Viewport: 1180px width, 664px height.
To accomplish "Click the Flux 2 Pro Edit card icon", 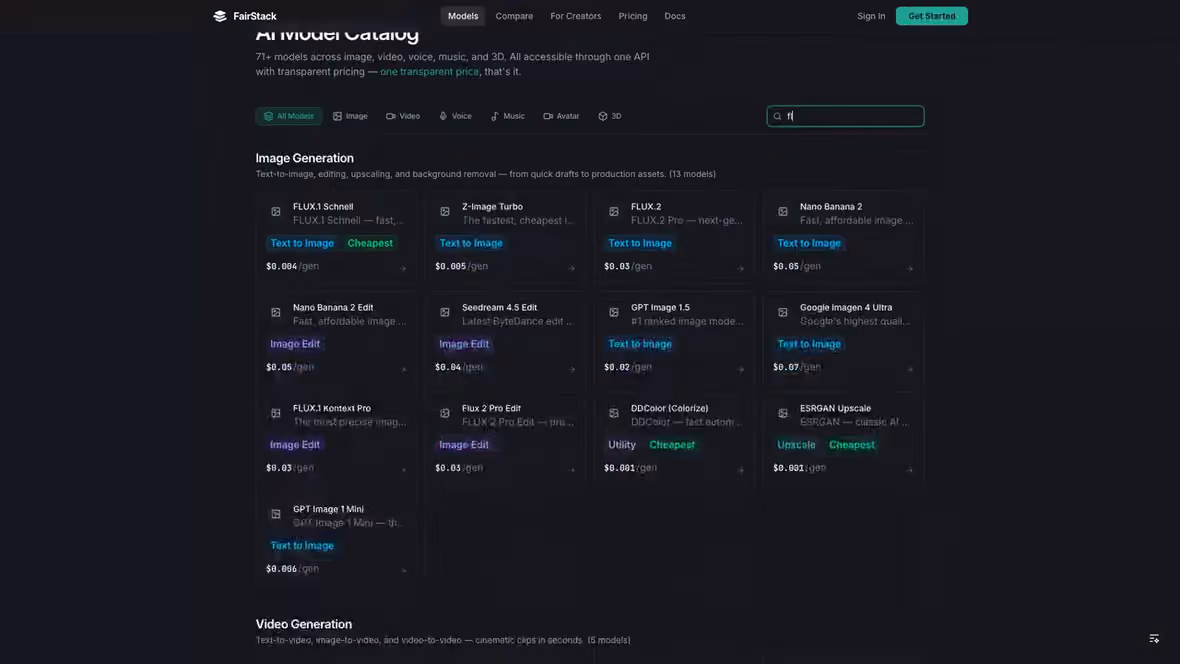I will click(445, 413).
